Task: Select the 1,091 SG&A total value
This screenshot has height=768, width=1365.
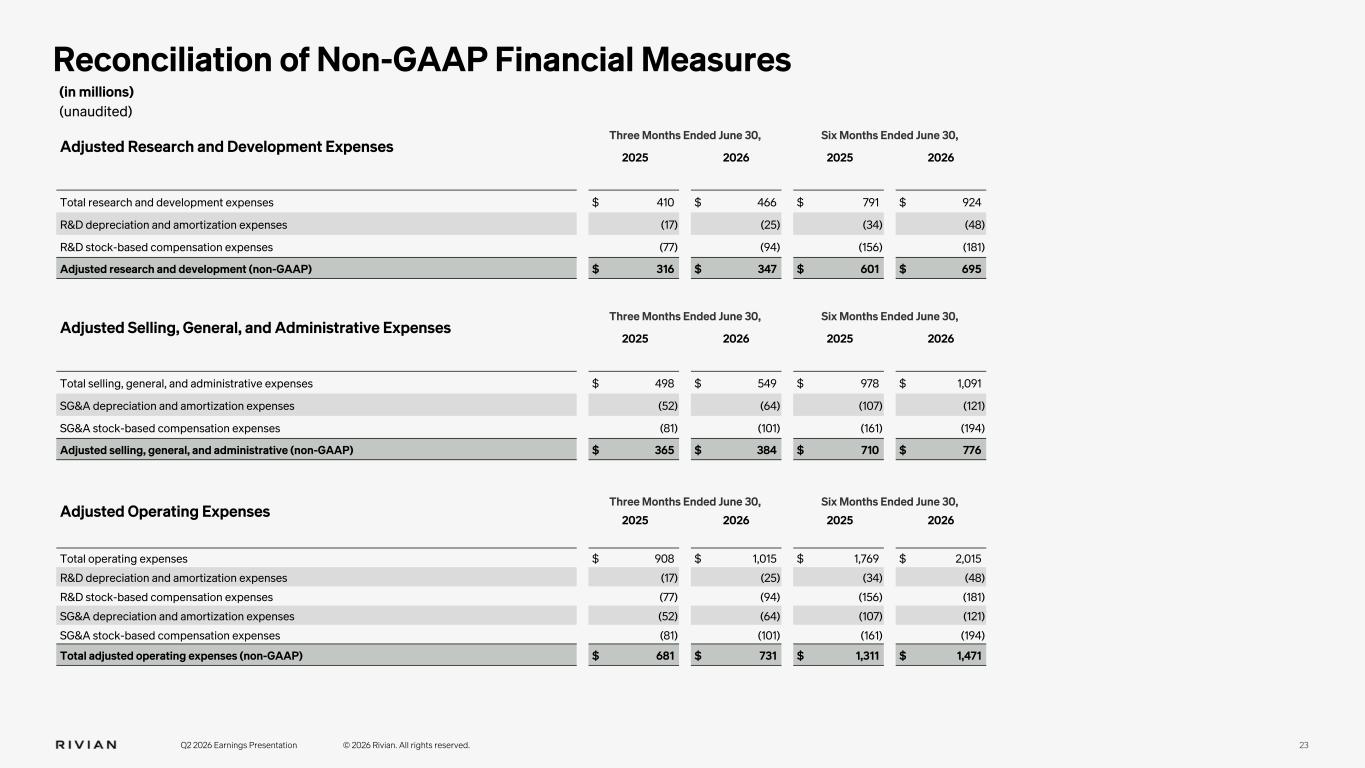Action: (967, 384)
